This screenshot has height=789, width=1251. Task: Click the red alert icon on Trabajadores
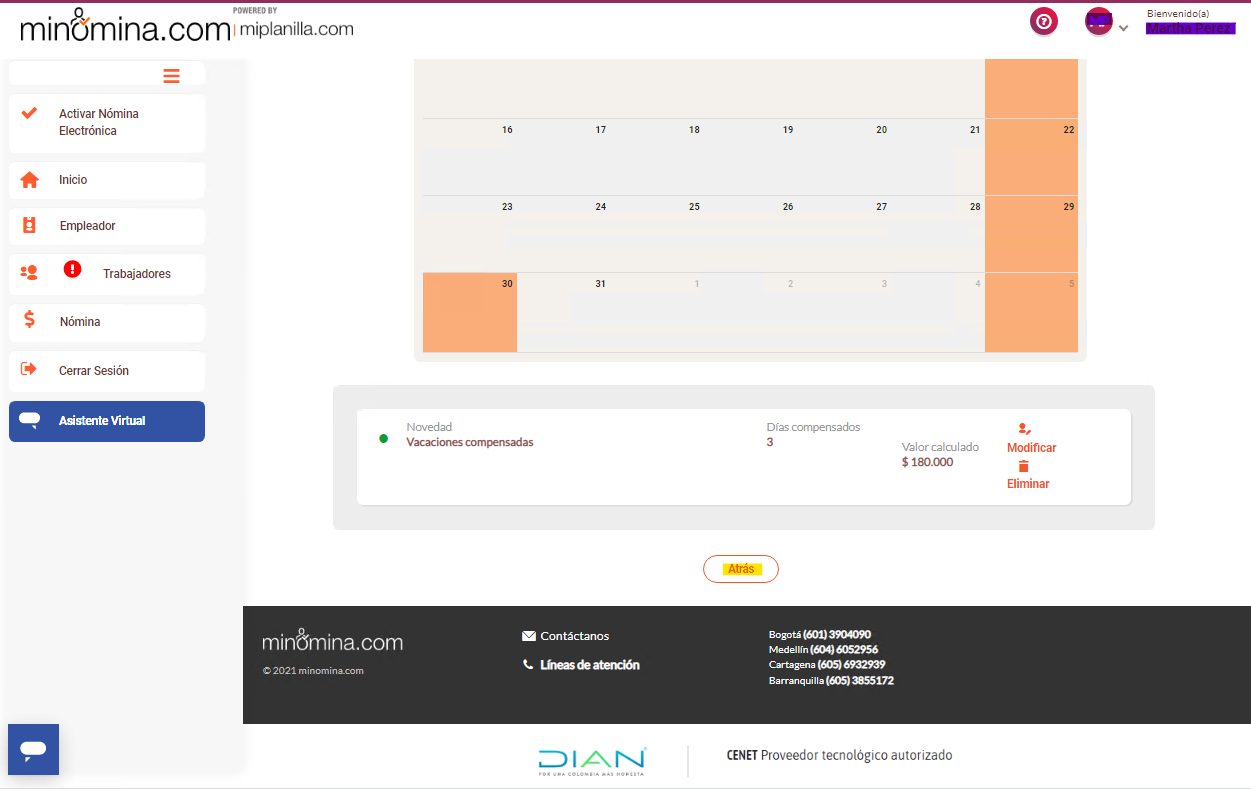pos(72,269)
